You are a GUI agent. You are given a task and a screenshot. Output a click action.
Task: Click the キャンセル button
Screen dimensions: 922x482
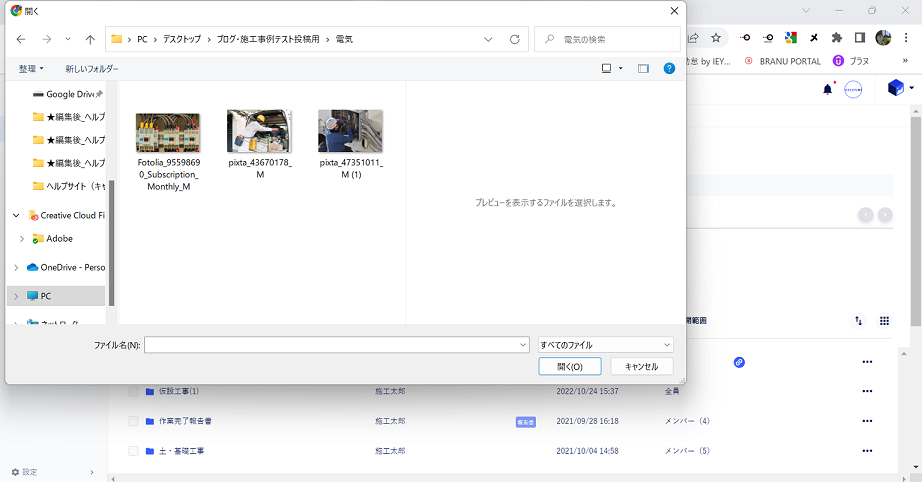[x=642, y=366]
